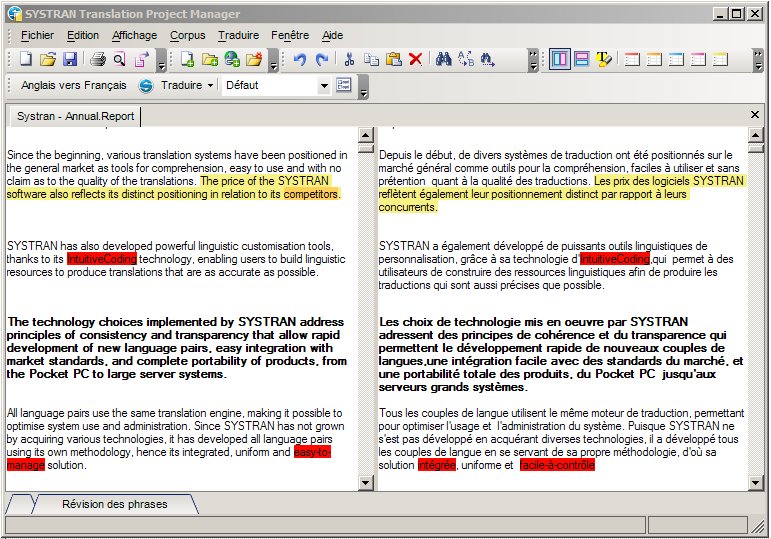This screenshot has height=539, width=771.
Task: Close the document pane with X
Action: pos(755,115)
